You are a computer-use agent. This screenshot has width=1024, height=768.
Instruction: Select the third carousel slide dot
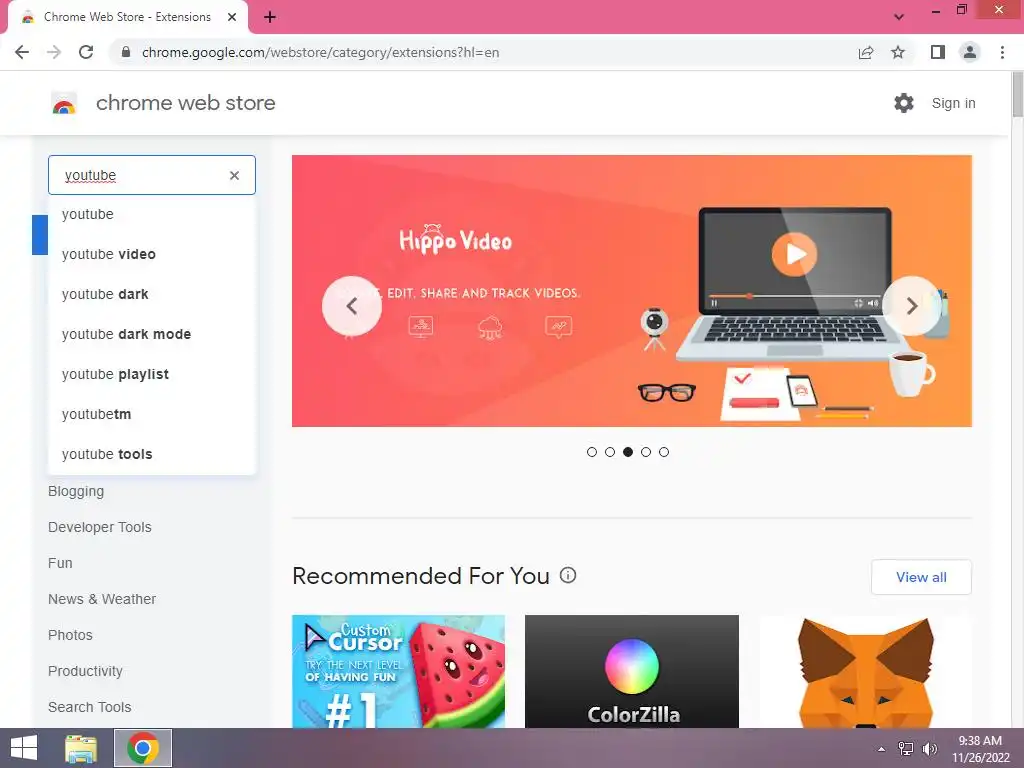point(628,452)
